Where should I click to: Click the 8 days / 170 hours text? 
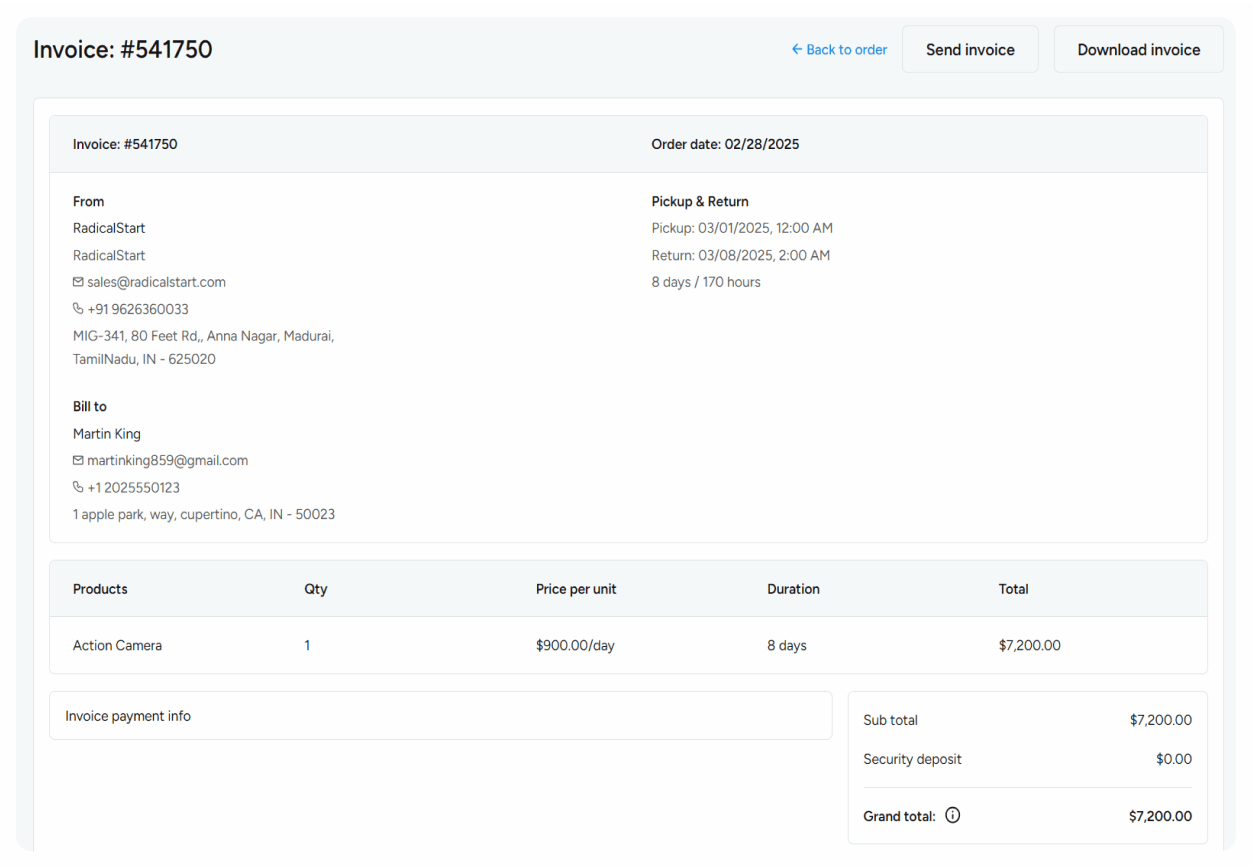(706, 282)
